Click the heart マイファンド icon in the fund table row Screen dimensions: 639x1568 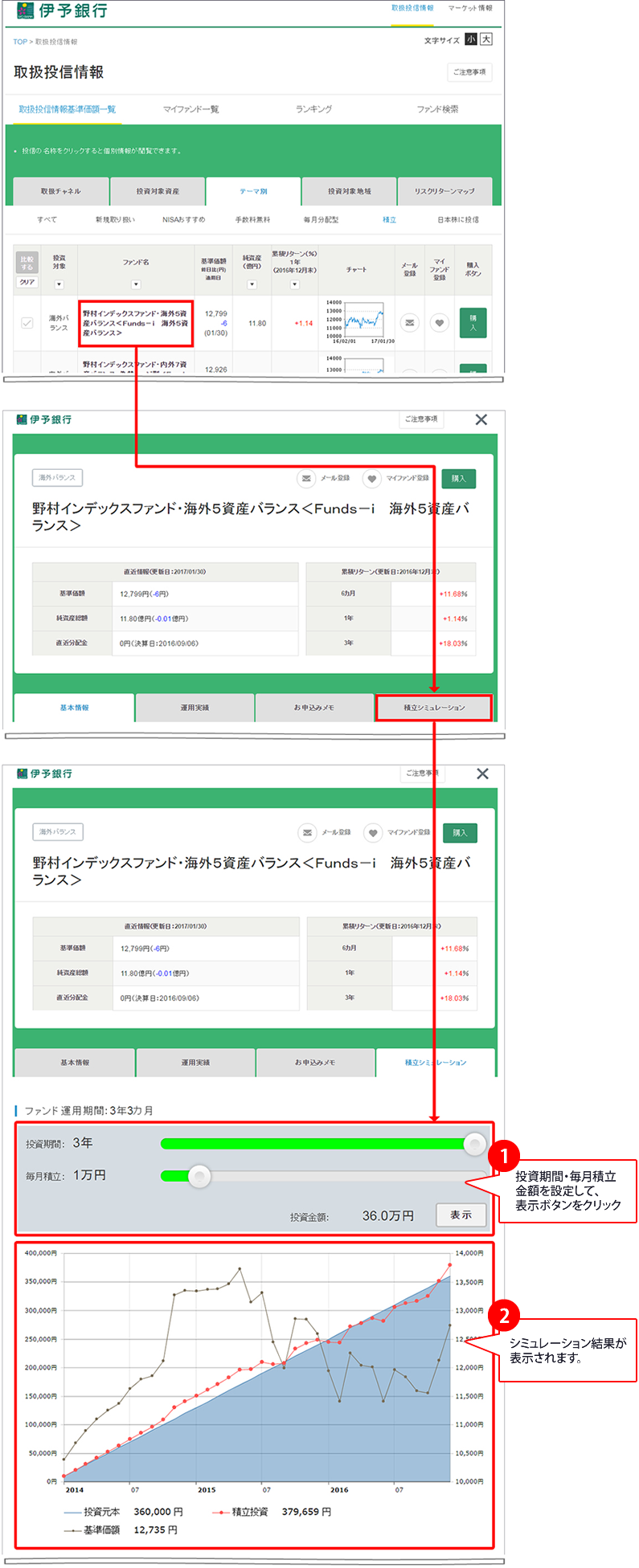(439, 323)
